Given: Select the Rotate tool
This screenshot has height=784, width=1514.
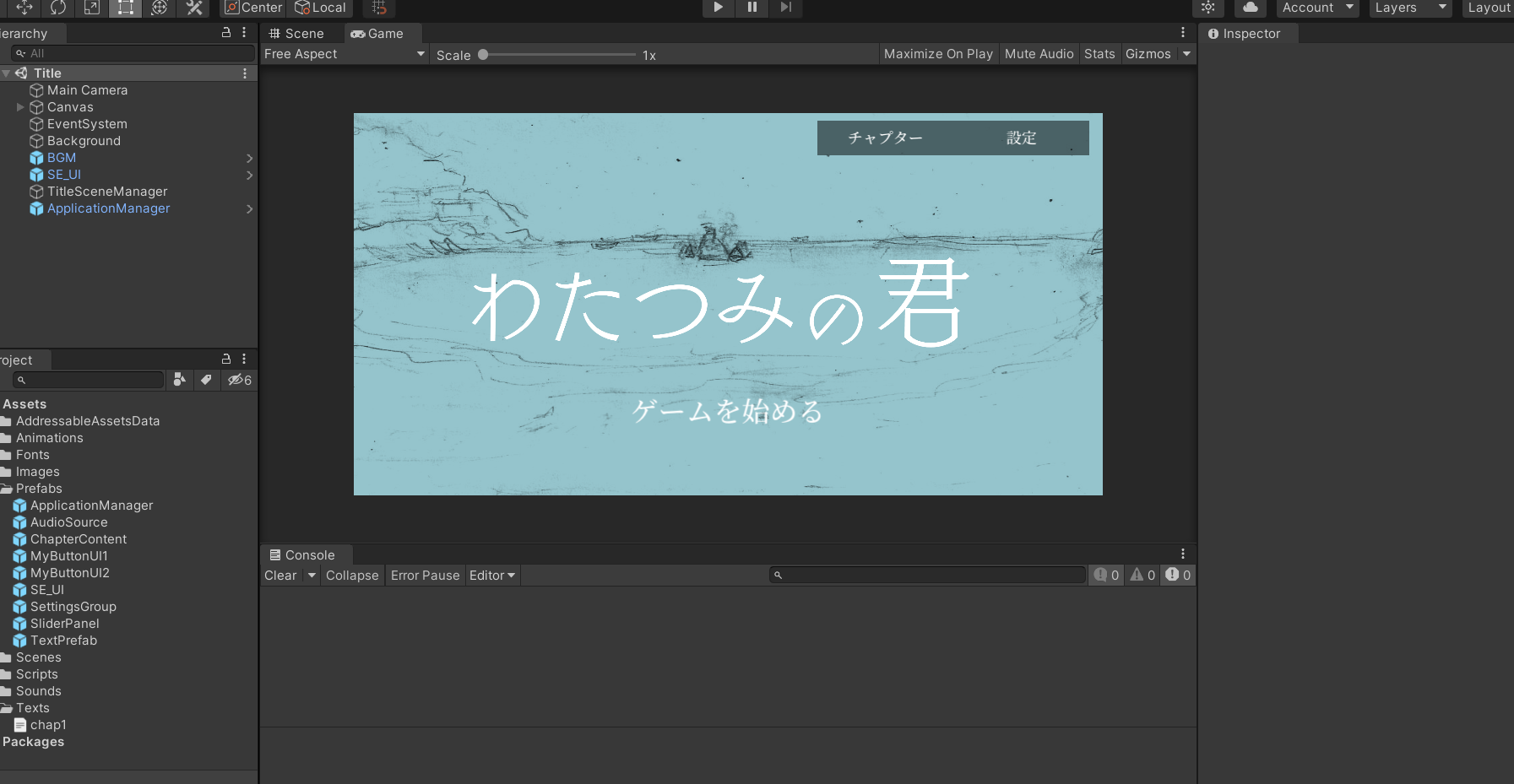Looking at the screenshot, I should click(x=57, y=8).
